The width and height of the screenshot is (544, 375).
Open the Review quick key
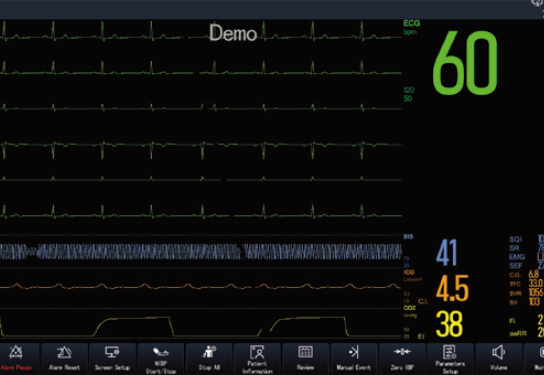(305, 359)
